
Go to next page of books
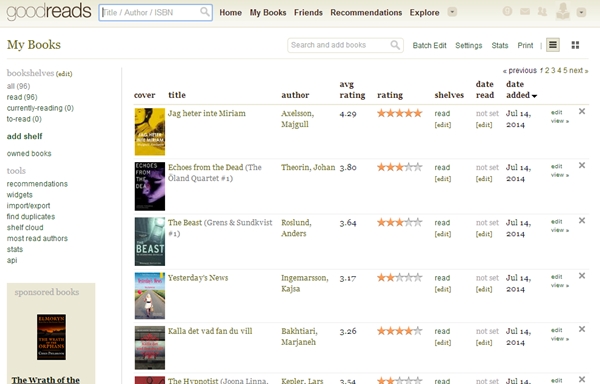click(579, 71)
